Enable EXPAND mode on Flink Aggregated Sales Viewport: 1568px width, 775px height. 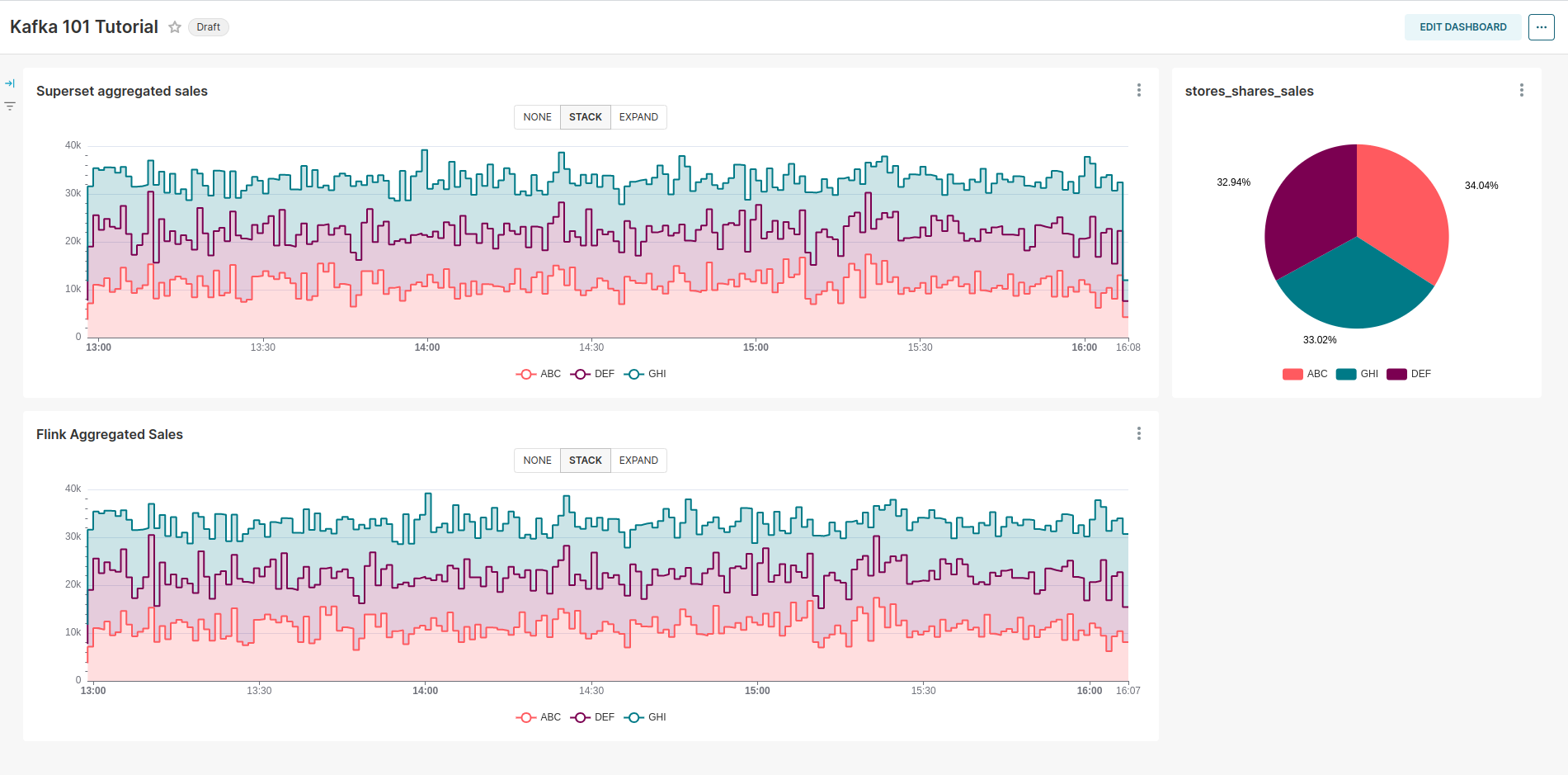[x=638, y=460]
